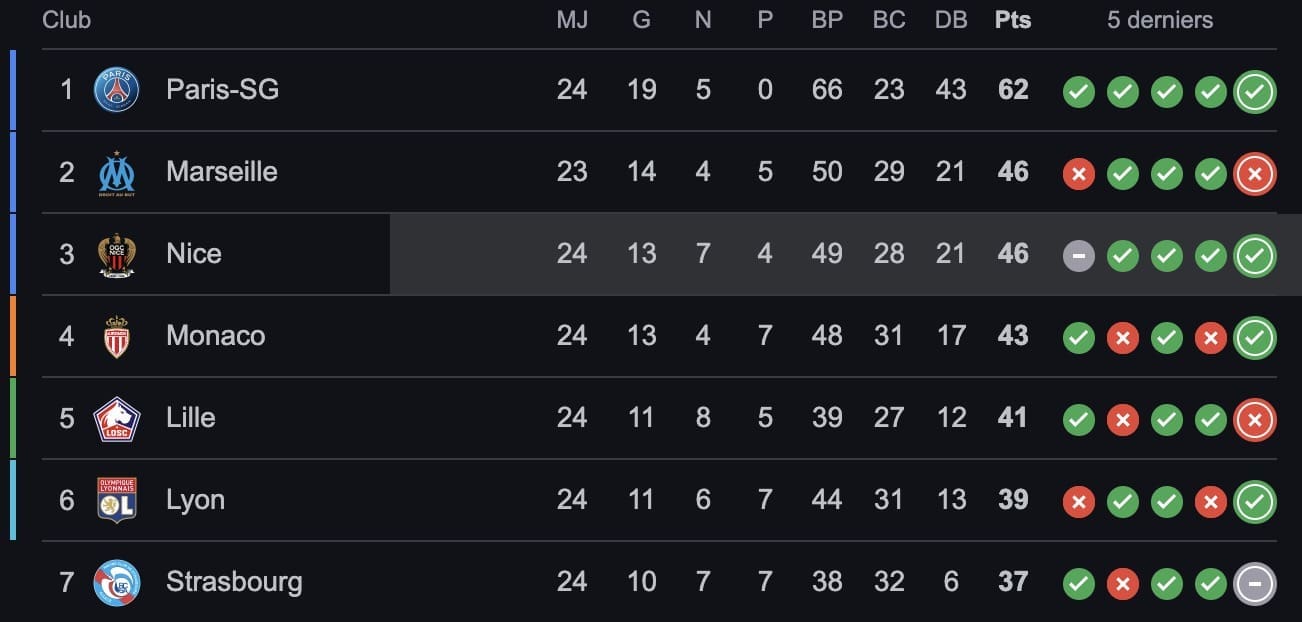
Task: Open the Paris-SG club crest
Action: (x=117, y=90)
